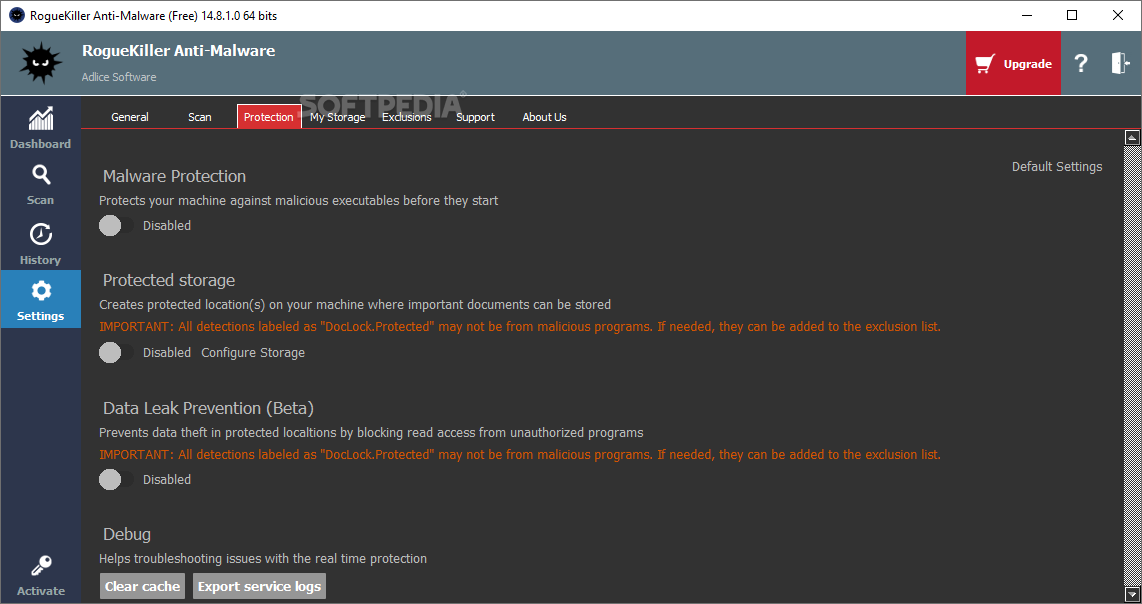1142x604 pixels.
Task: Click 'Helps troubleshooting issues' description text
Action: click(263, 559)
